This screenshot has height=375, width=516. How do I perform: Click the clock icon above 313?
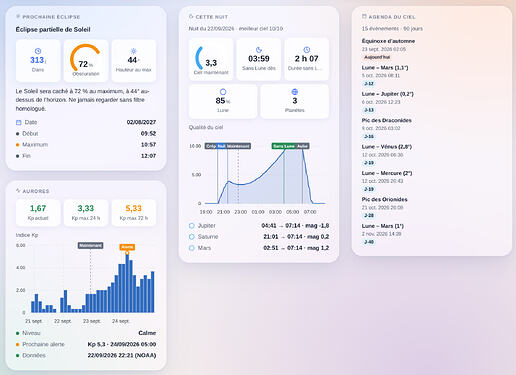tap(38, 51)
